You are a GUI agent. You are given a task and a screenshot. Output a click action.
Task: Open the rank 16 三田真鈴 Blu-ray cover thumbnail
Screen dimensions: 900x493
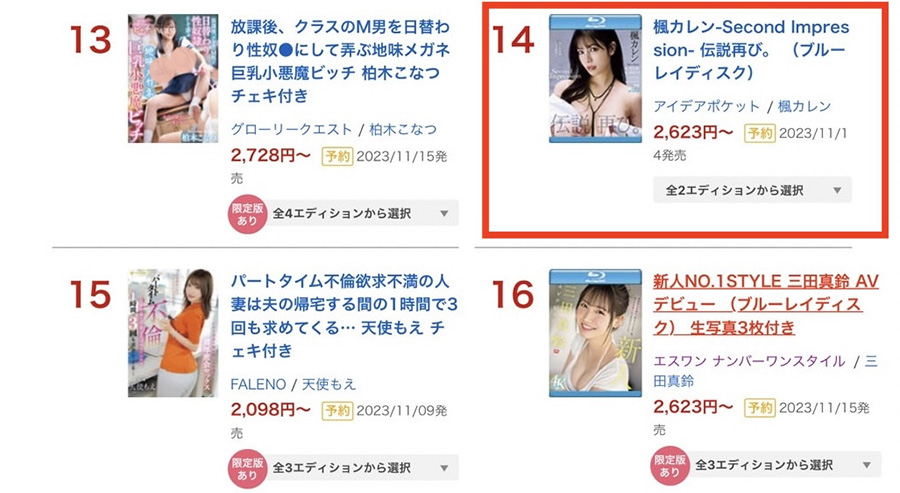595,333
